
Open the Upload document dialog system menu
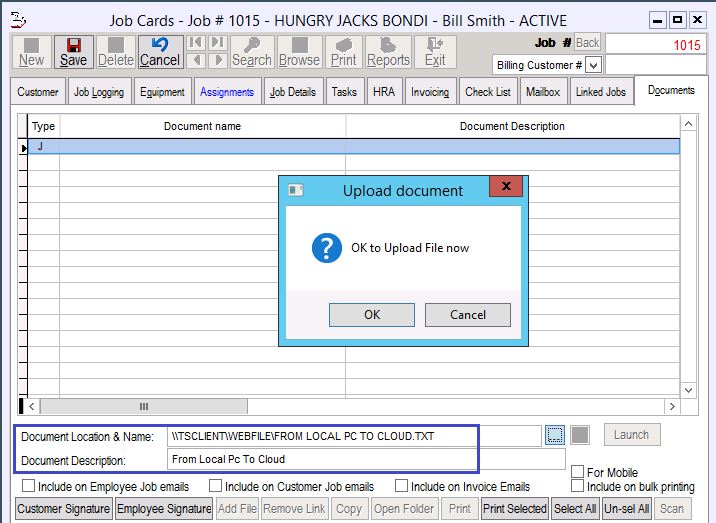pos(295,190)
